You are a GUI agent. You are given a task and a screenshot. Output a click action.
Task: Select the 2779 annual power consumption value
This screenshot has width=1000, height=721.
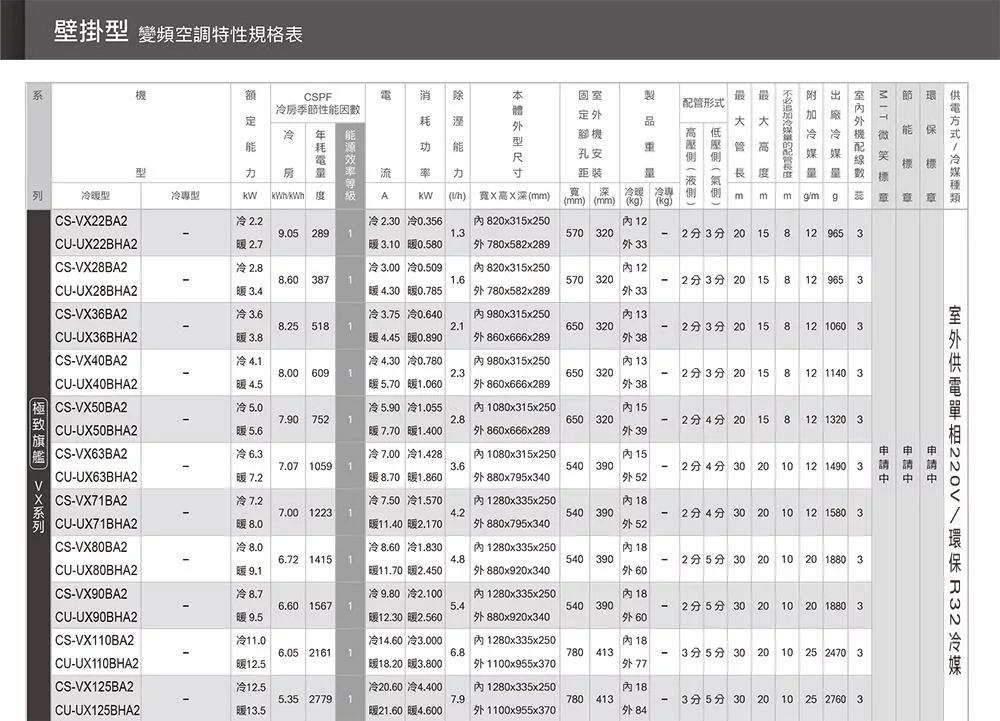(x=321, y=698)
